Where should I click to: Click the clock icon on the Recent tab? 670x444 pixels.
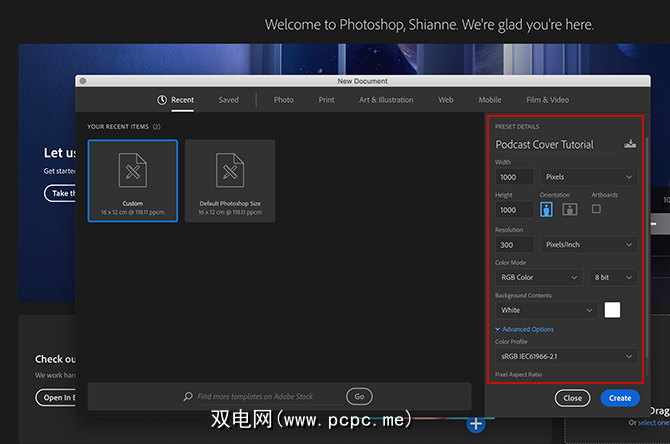pyautogui.click(x=162, y=100)
